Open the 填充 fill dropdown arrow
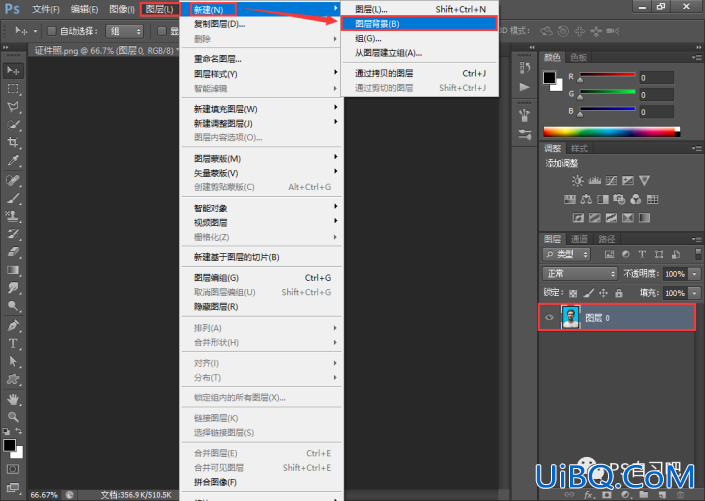The height and width of the screenshot is (501, 705). [x=695, y=293]
